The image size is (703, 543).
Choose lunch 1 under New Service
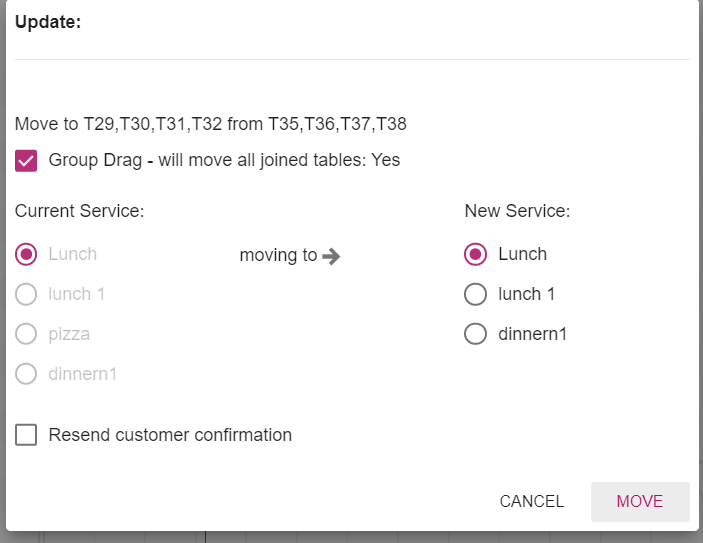476,294
